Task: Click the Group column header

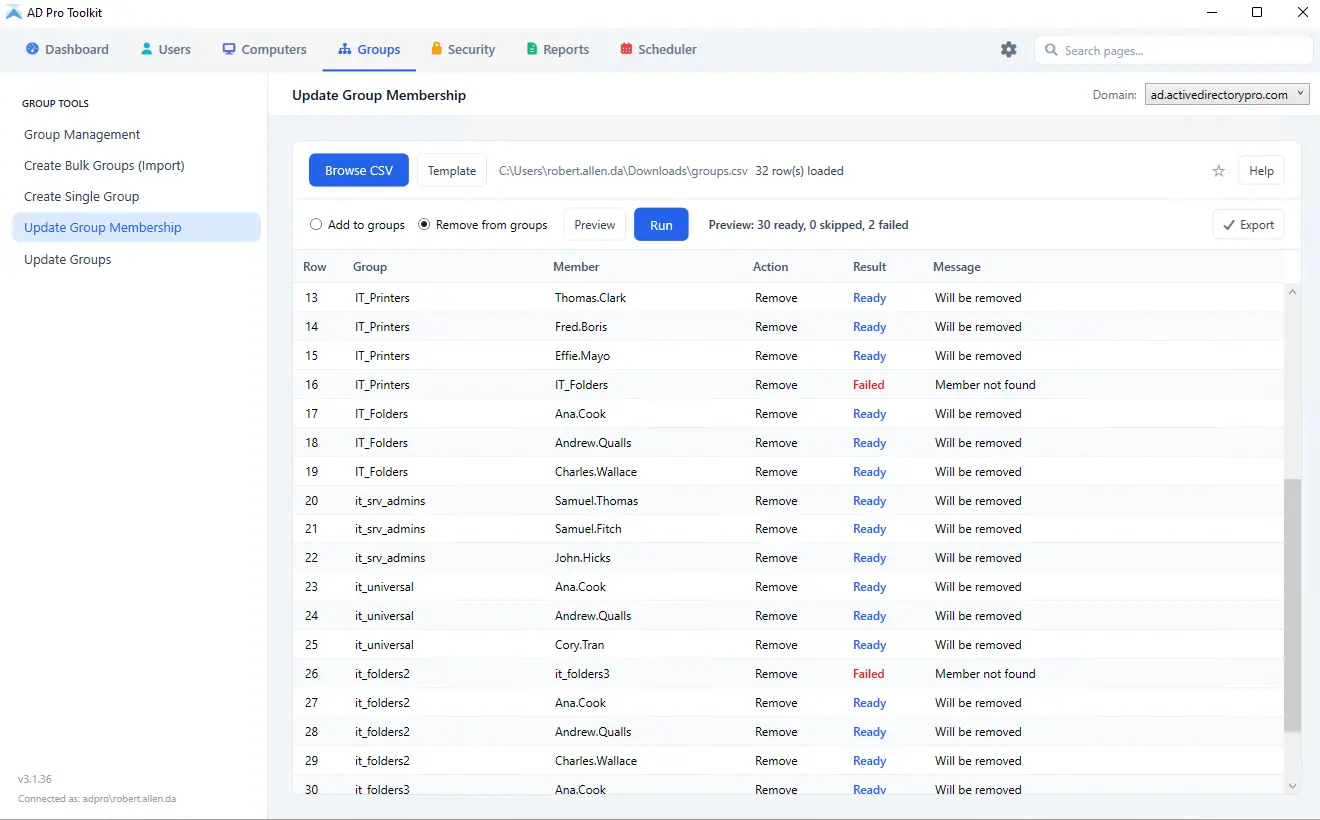Action: click(x=370, y=267)
